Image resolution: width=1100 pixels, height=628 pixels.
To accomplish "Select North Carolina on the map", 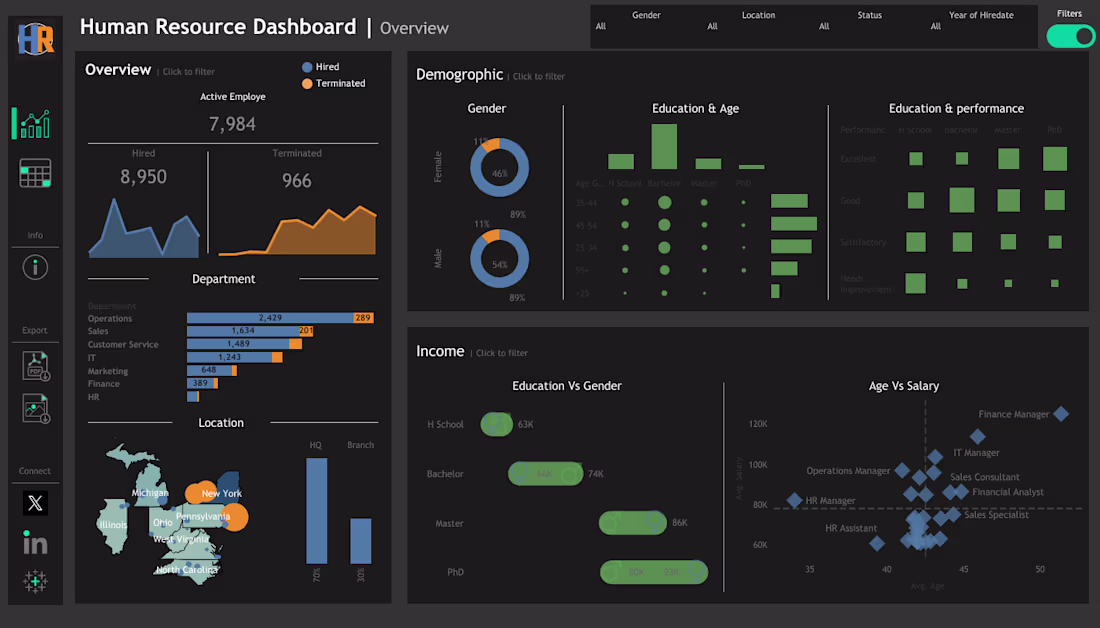I will [x=187, y=570].
